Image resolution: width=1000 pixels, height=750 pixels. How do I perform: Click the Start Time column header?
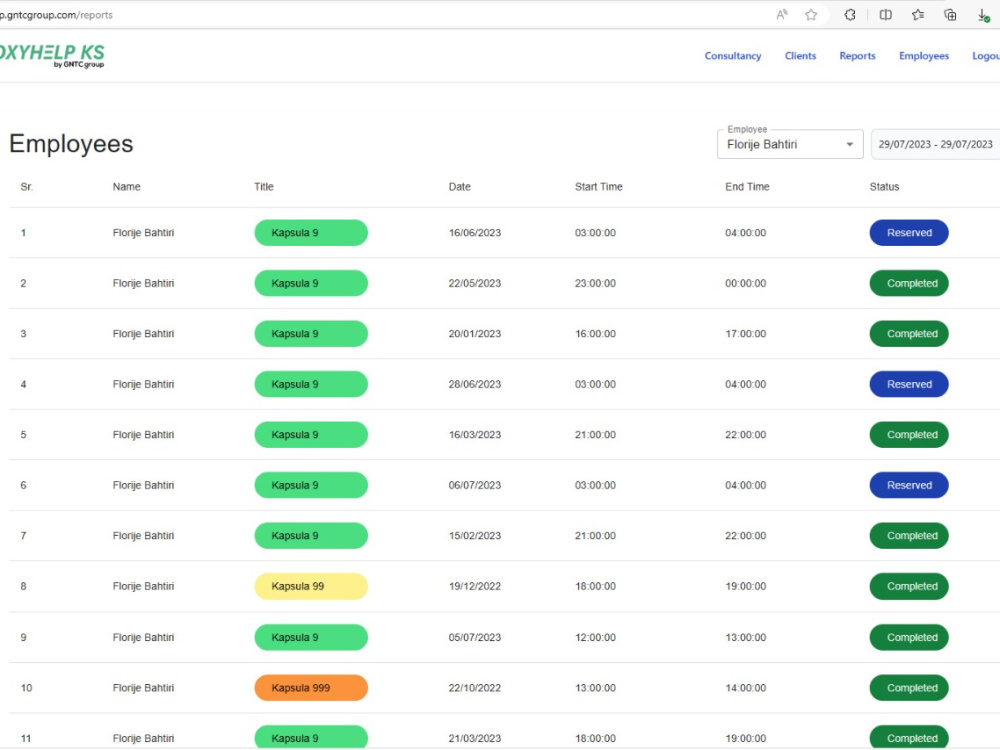point(598,187)
